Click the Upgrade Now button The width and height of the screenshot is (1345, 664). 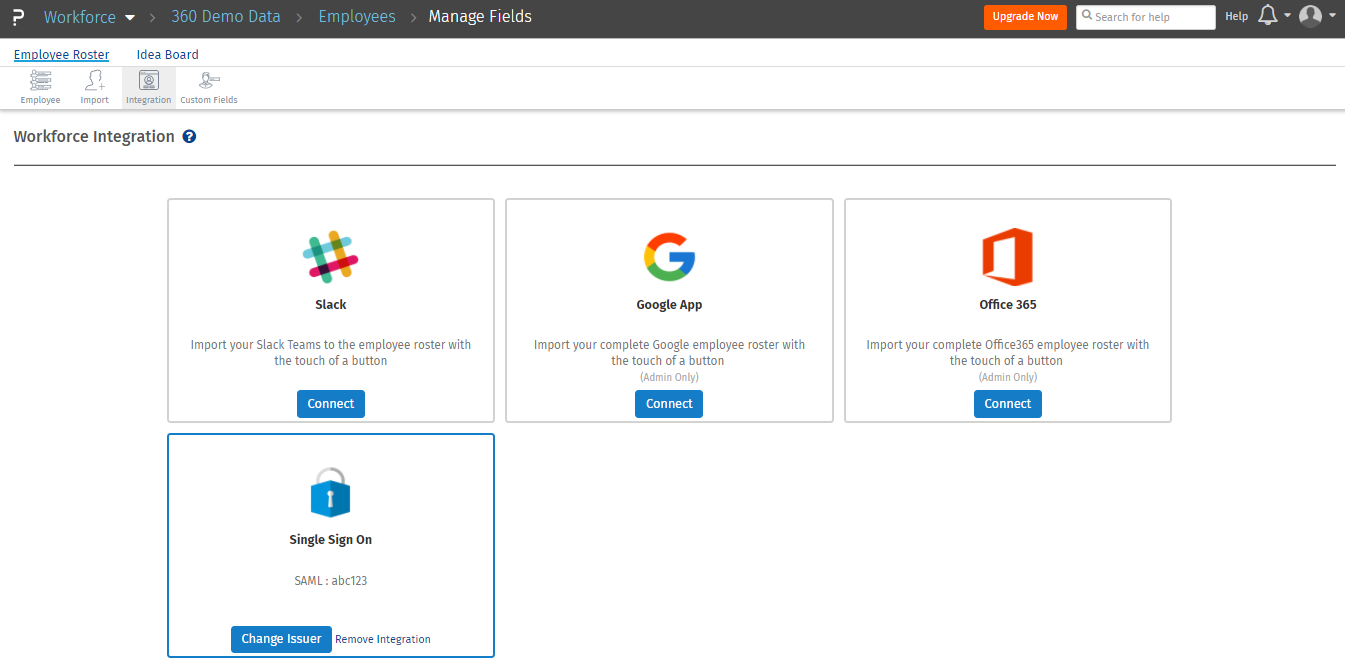[1025, 17]
